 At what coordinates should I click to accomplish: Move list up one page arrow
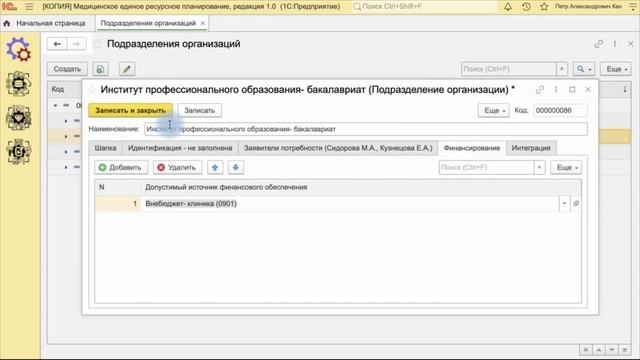[x=599, y=350]
